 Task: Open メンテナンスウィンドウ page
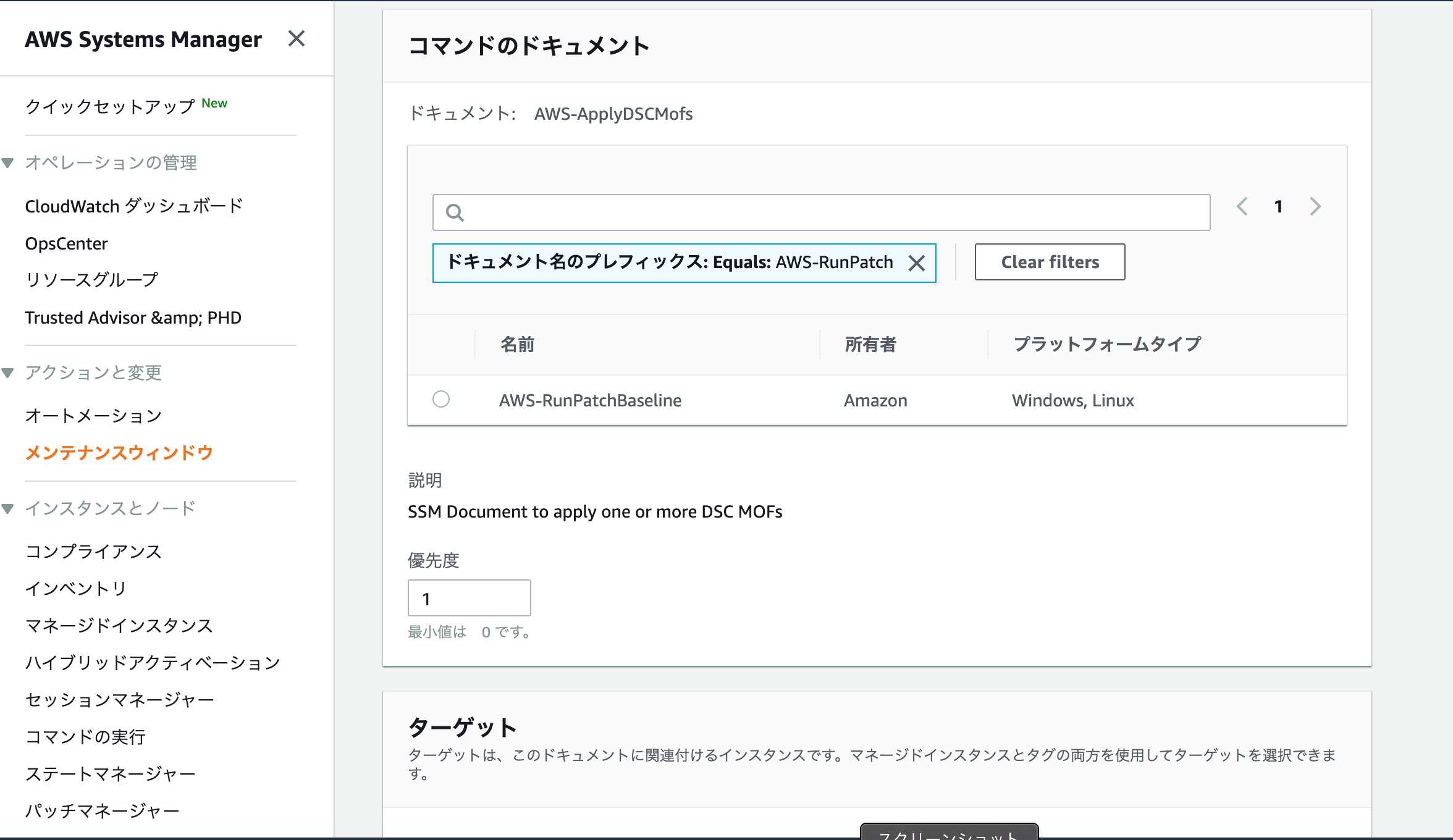pyautogui.click(x=119, y=453)
